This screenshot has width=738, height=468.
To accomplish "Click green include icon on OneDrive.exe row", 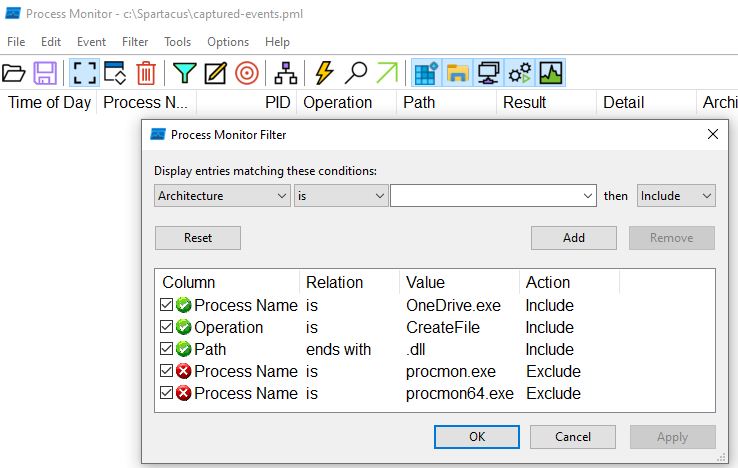I will (184, 305).
